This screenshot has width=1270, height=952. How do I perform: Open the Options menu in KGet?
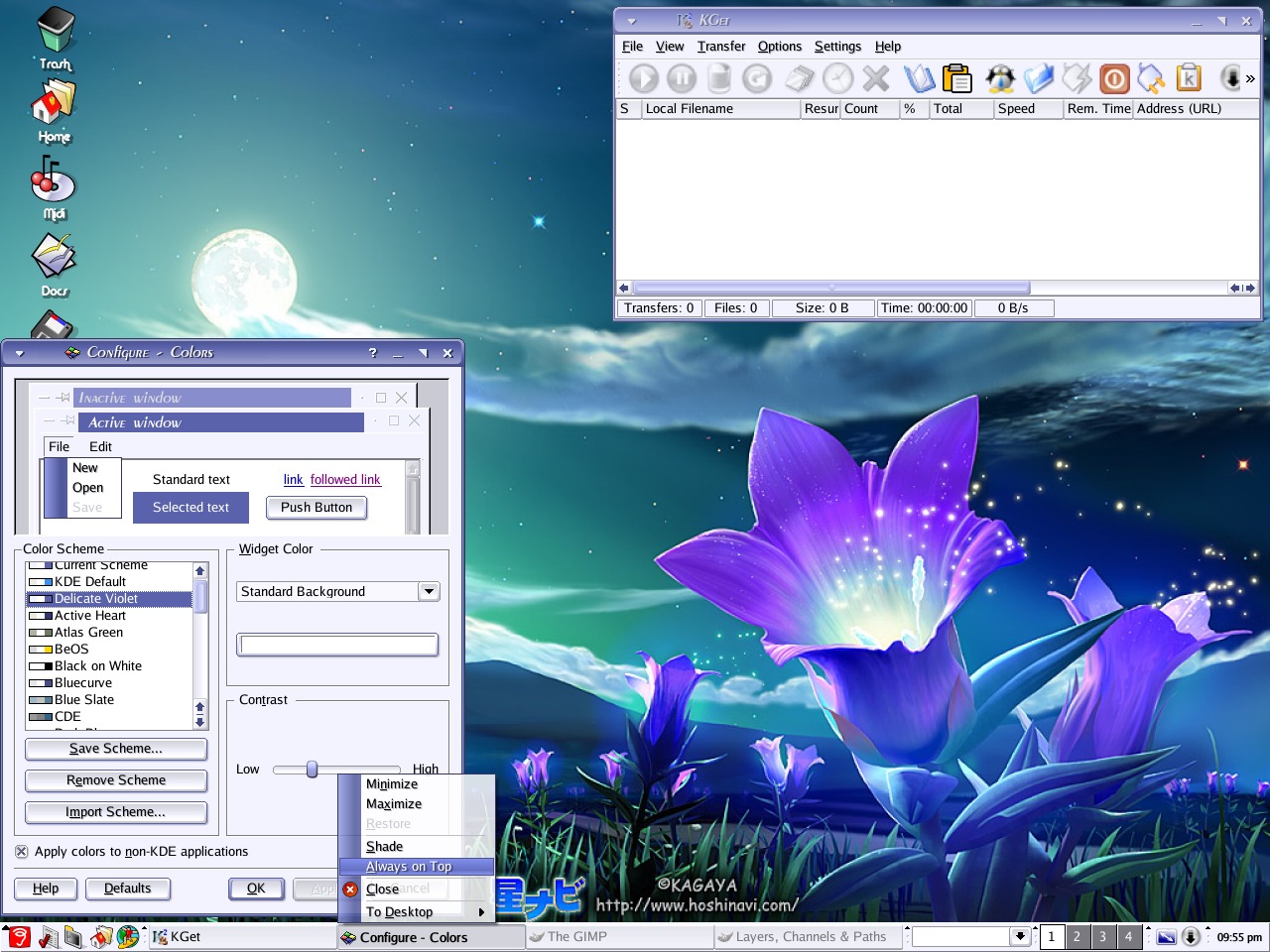(x=780, y=47)
